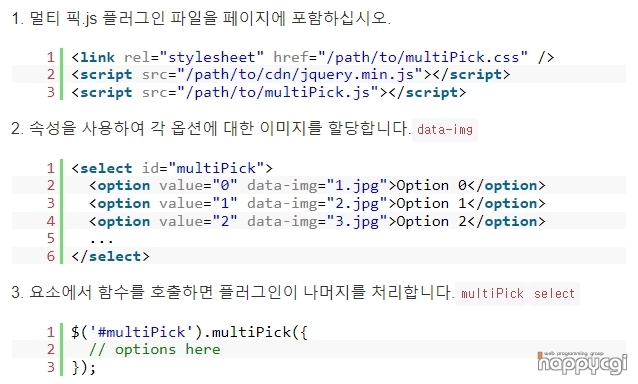Select the Option 2 code line with 3.jpg
The image size is (638, 384).
(x=317, y=221)
